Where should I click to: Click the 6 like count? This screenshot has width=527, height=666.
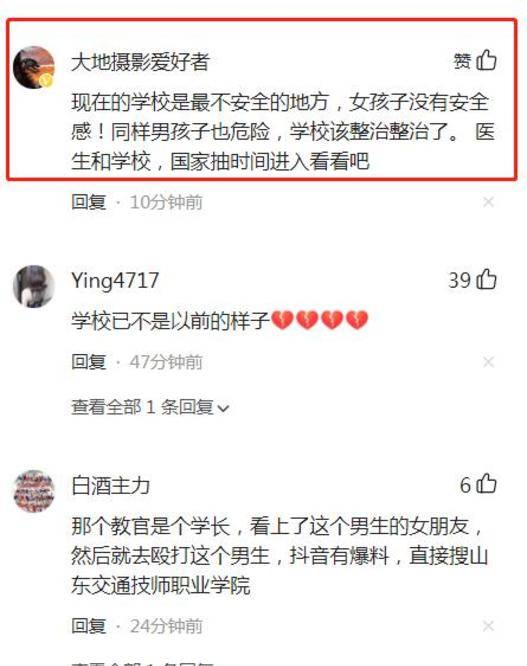pos(465,485)
